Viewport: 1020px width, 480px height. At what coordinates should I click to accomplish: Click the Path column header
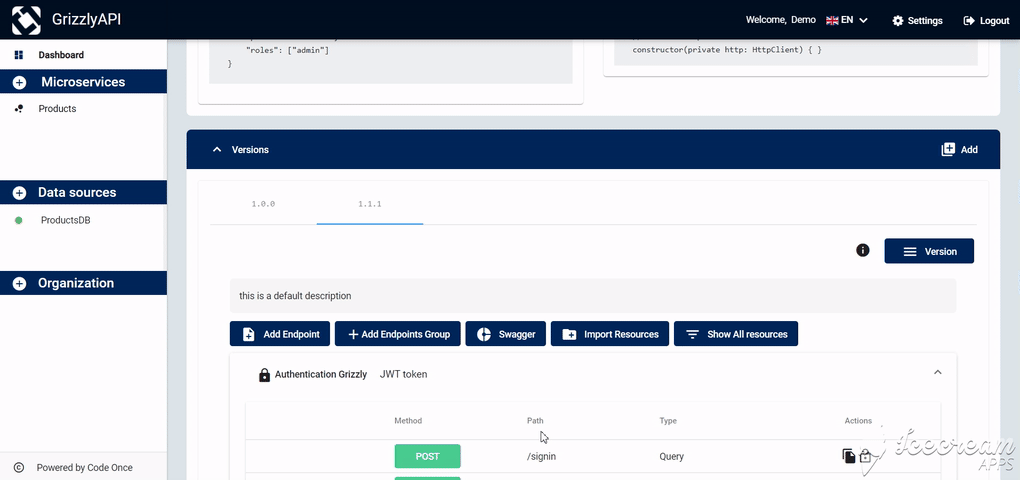point(535,421)
